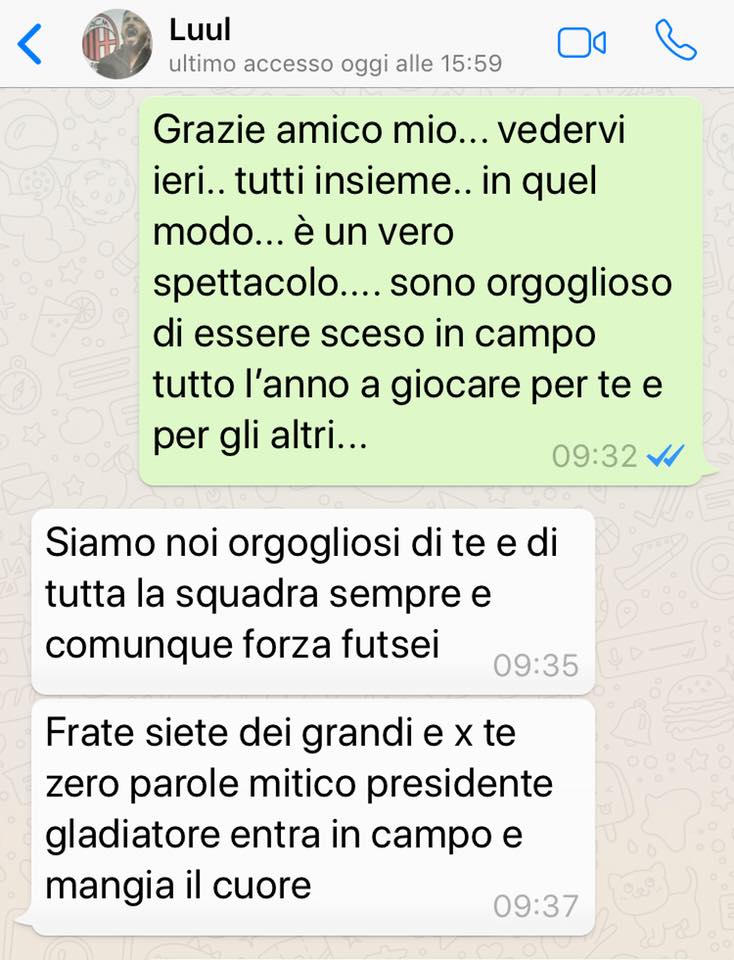Tap the 09:37 timestamp
Screen dimensions: 734x960
point(536,906)
